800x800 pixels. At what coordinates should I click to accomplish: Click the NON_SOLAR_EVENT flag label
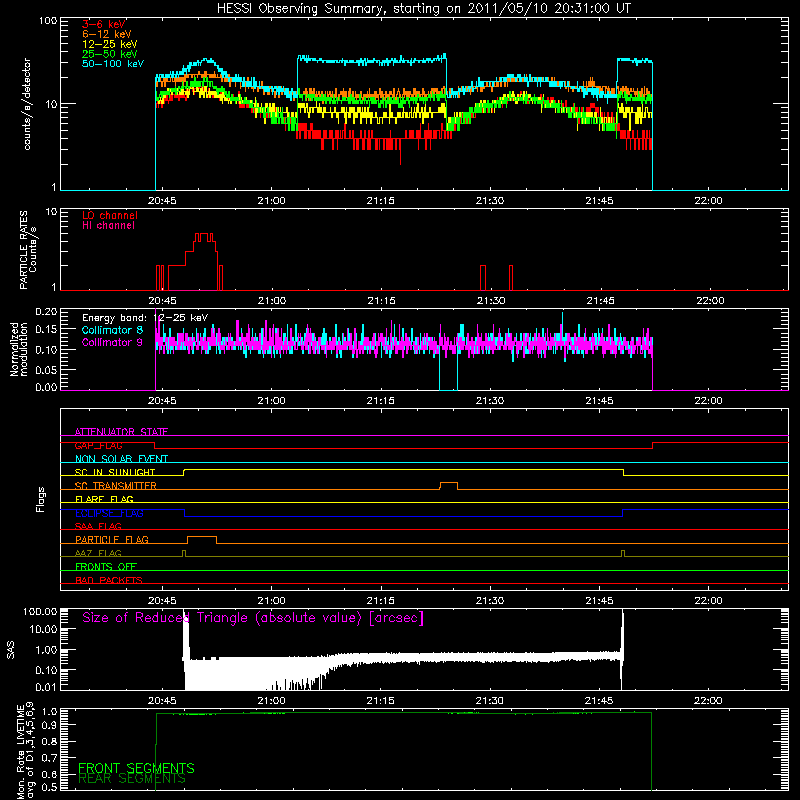click(121, 459)
